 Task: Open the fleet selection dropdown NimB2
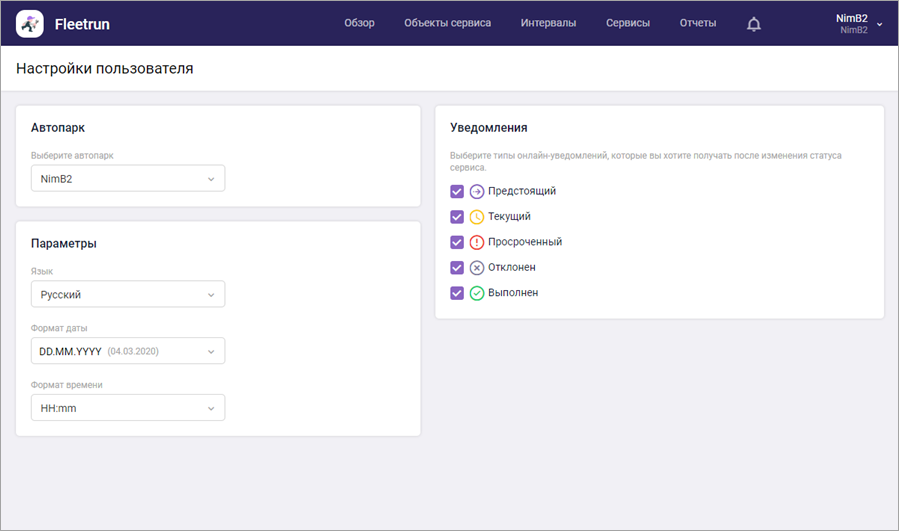point(127,179)
